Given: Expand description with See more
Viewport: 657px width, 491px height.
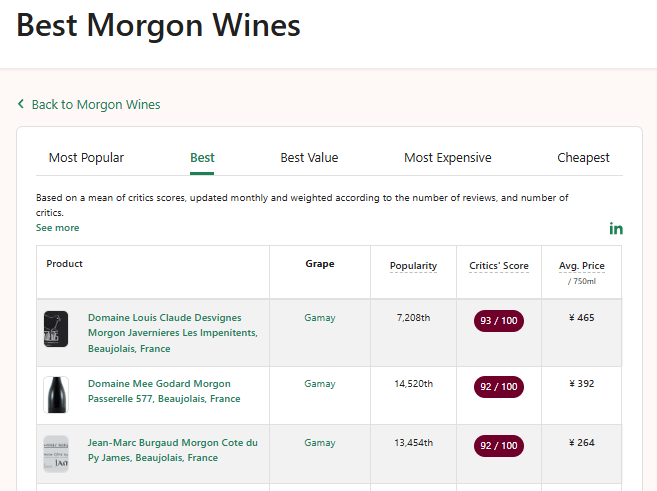Looking at the screenshot, I should pyautogui.click(x=57, y=228).
